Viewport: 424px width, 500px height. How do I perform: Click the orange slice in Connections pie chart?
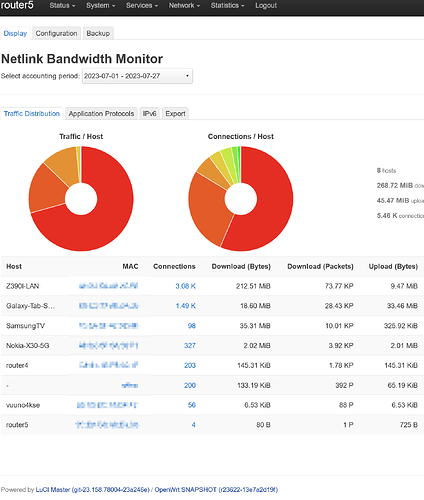tap(207, 208)
